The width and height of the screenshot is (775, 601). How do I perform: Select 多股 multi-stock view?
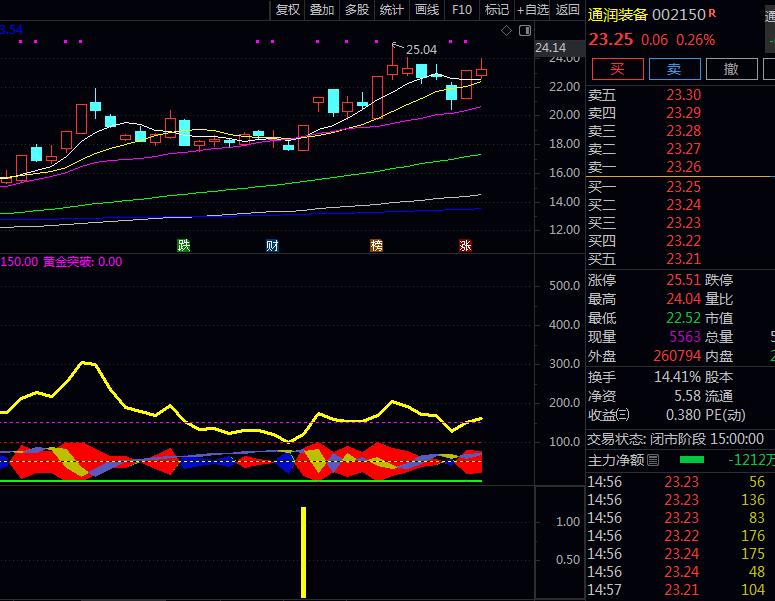(x=356, y=10)
